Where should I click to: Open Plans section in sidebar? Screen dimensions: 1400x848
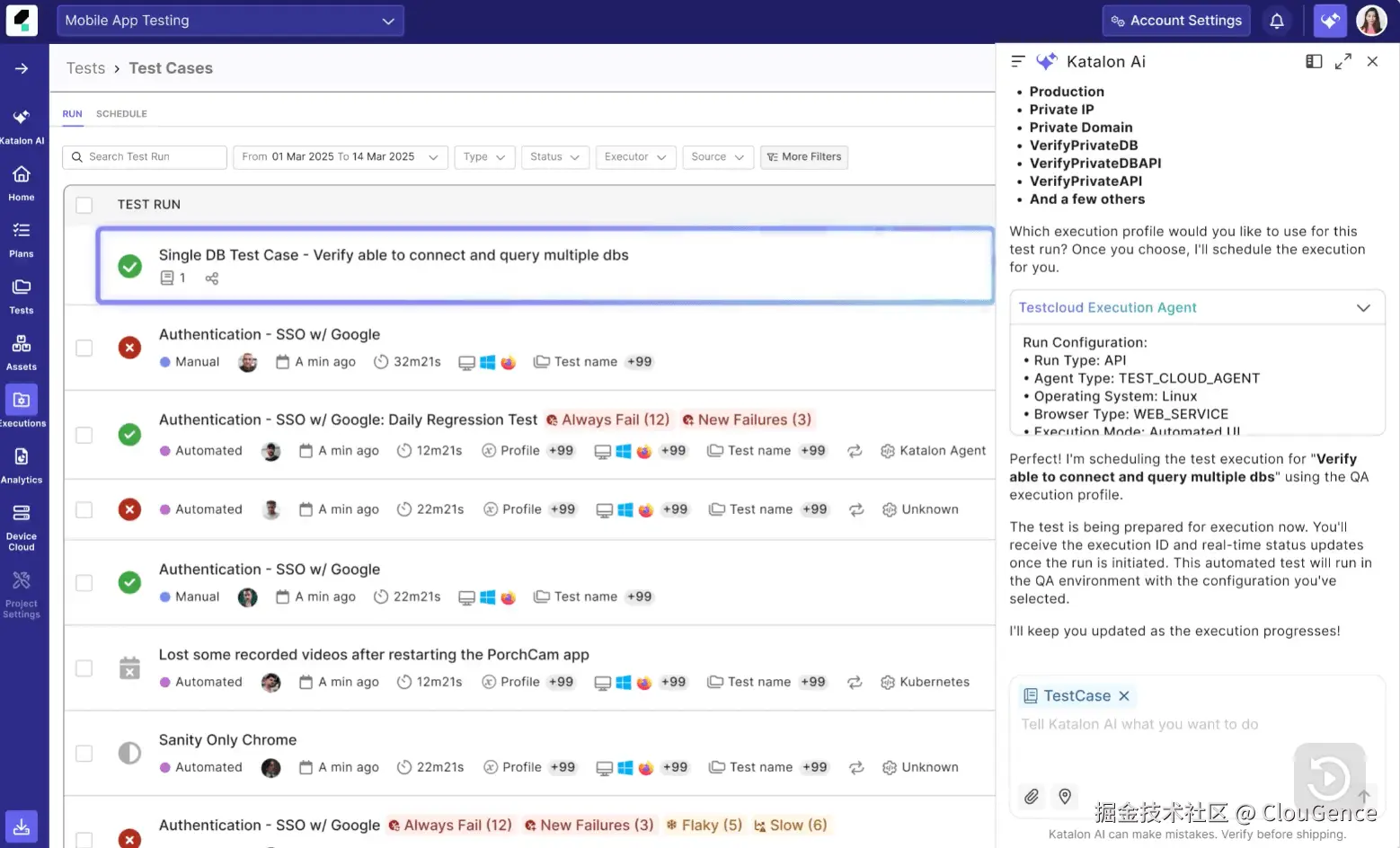22,240
